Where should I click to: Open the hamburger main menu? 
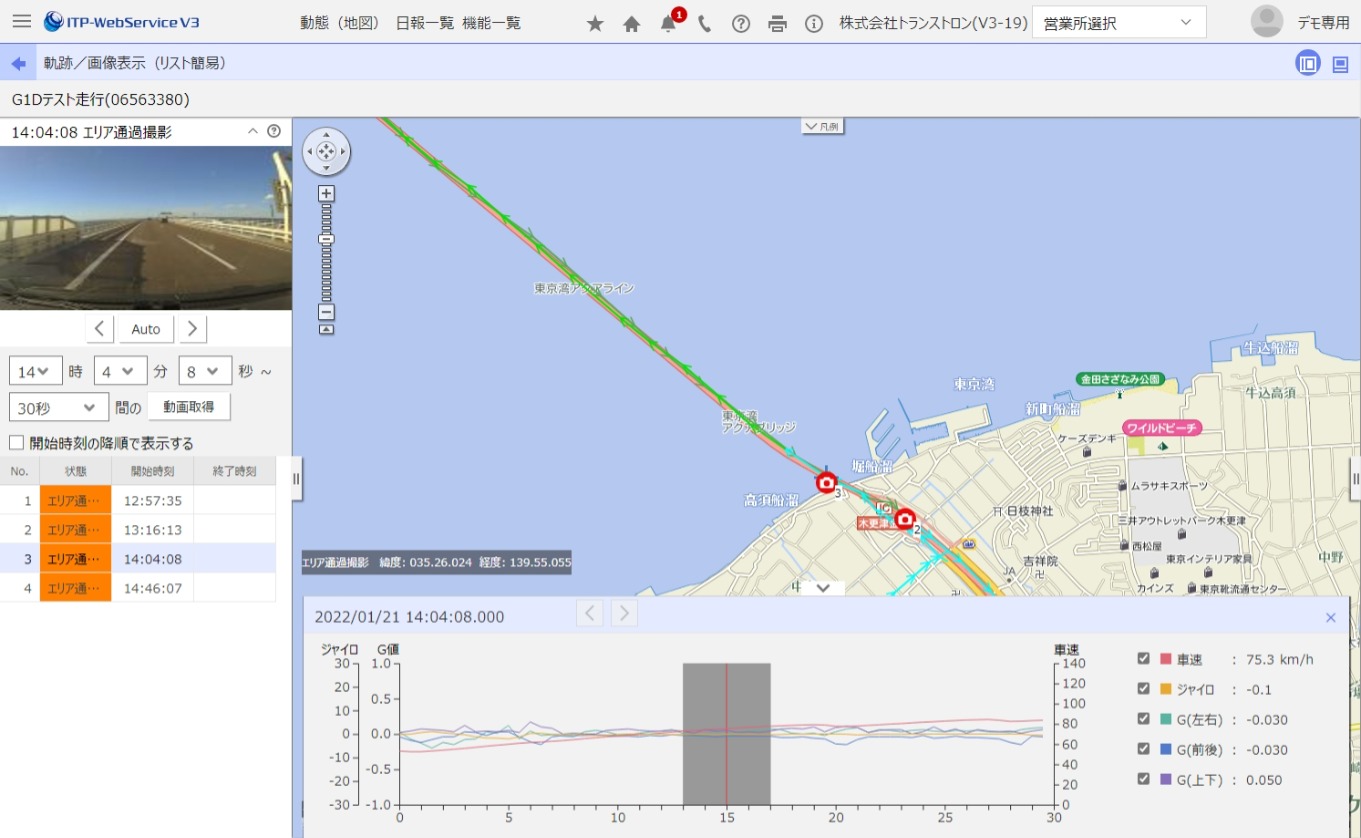tap(21, 21)
